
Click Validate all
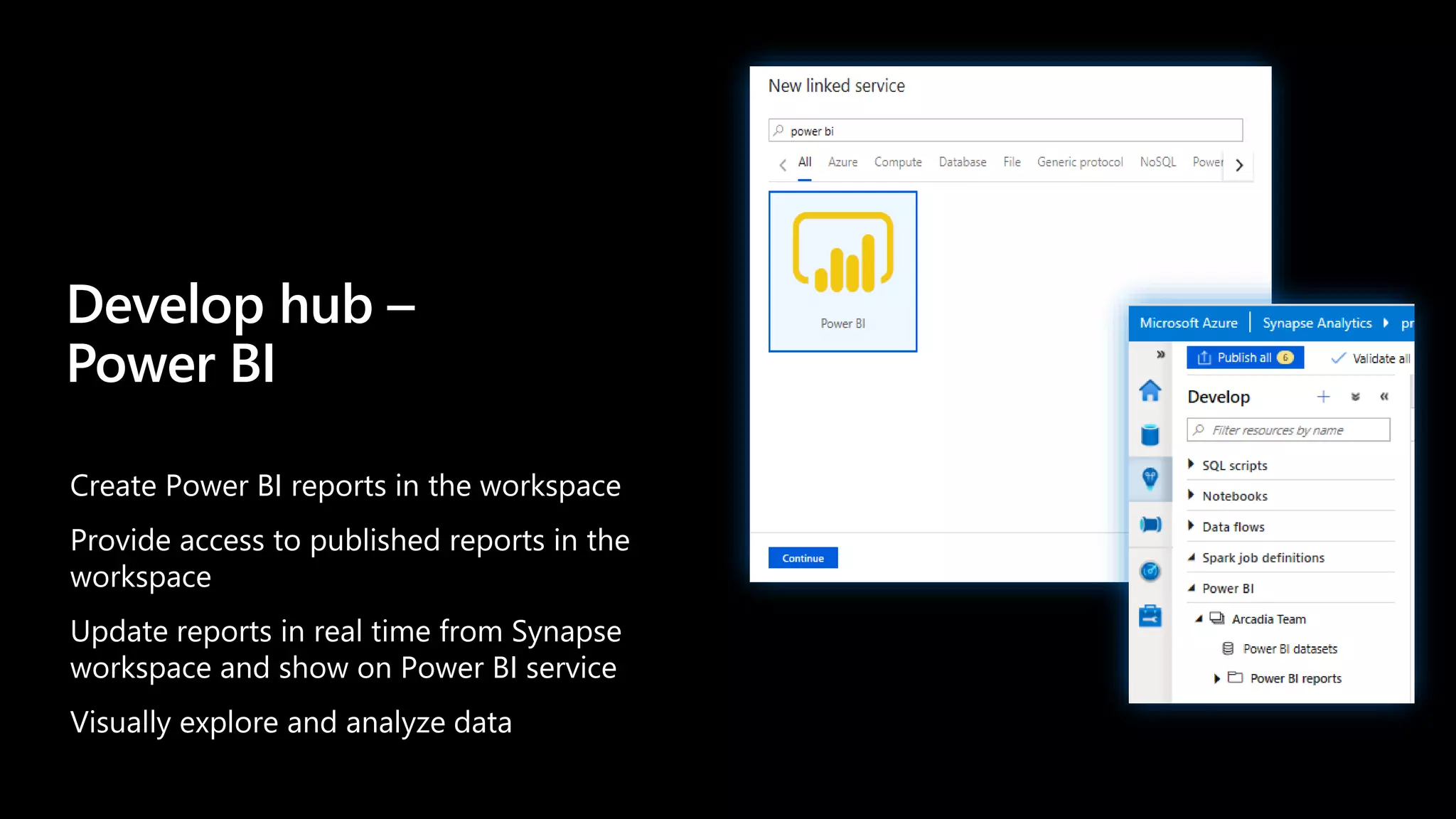coord(1371,358)
